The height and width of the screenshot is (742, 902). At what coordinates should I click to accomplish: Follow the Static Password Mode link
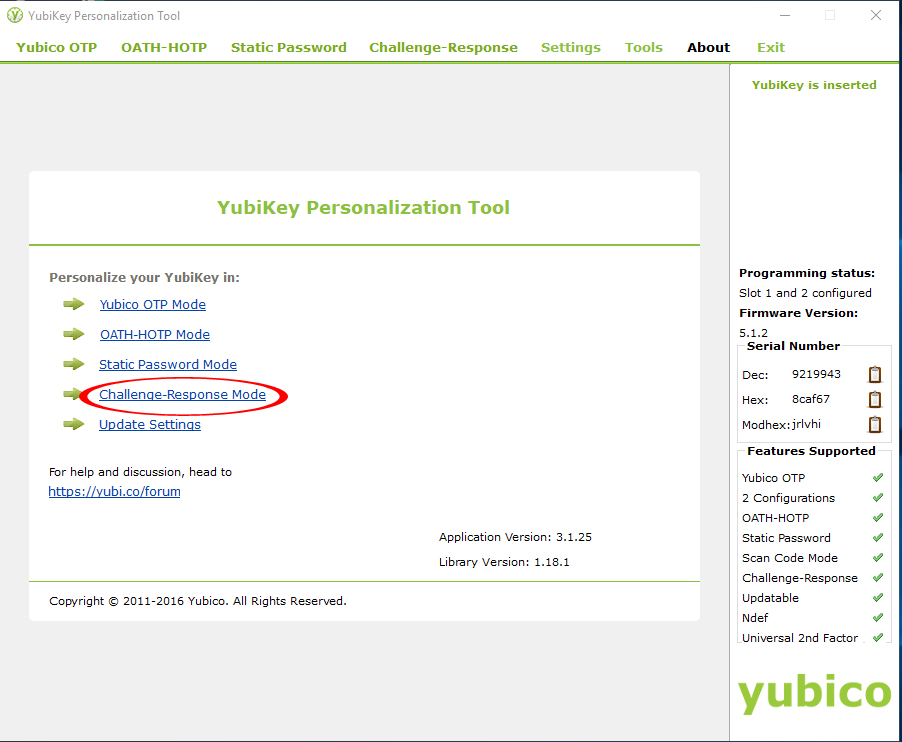tap(168, 364)
